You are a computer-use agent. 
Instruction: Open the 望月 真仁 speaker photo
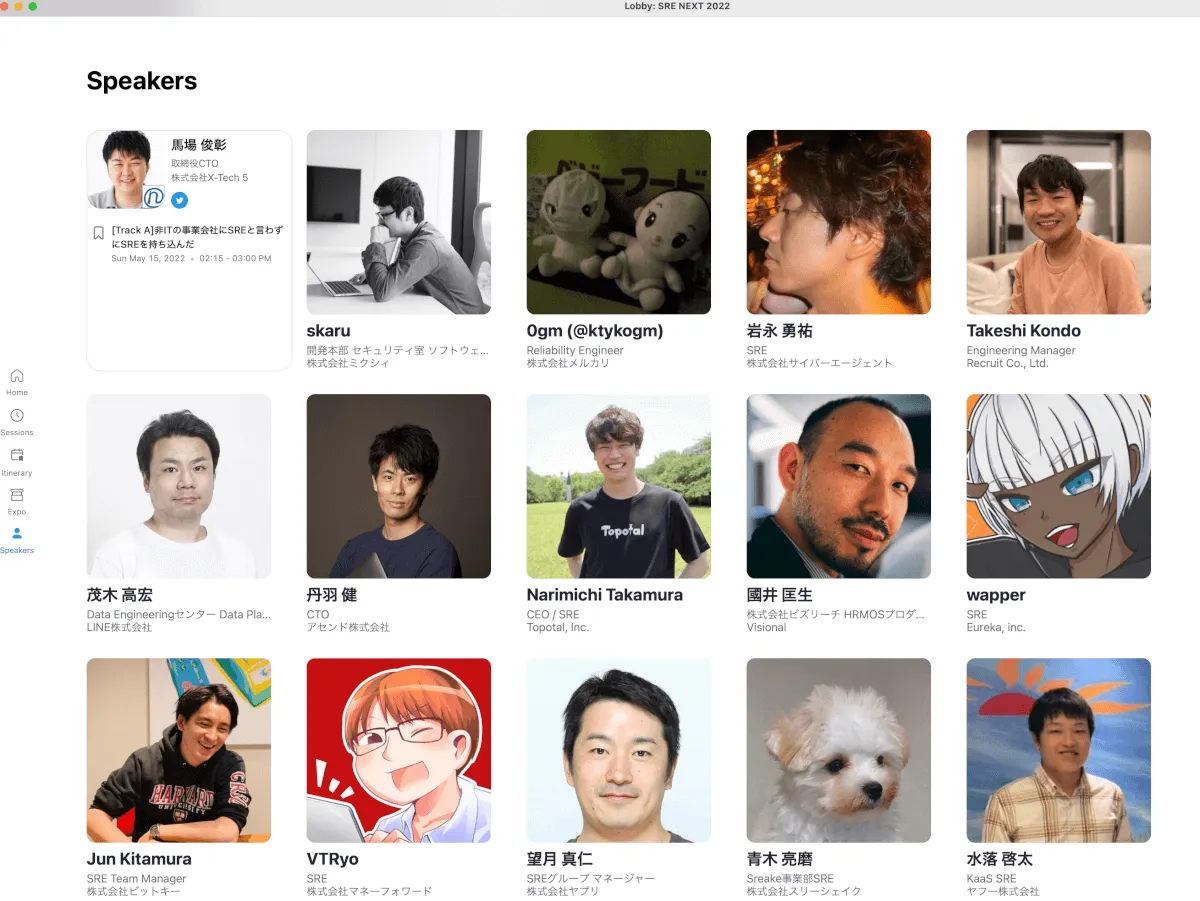coord(619,750)
